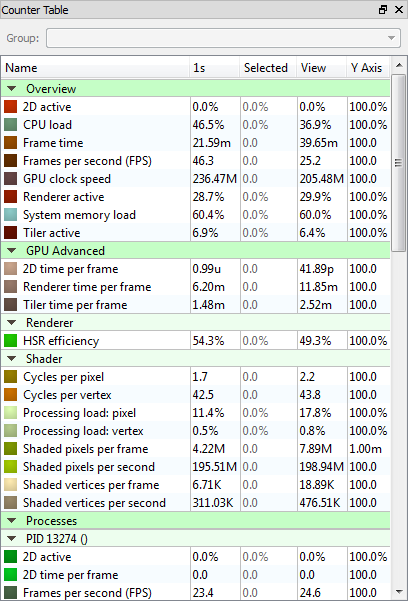The height and width of the screenshot is (601, 408).
Task: Collapse the PID 13274 tree node
Action: pos(12,539)
